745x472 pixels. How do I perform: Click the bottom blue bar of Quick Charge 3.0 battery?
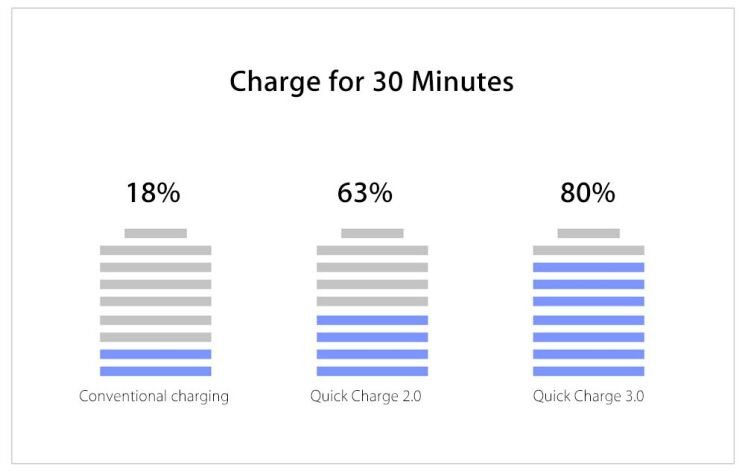click(588, 371)
